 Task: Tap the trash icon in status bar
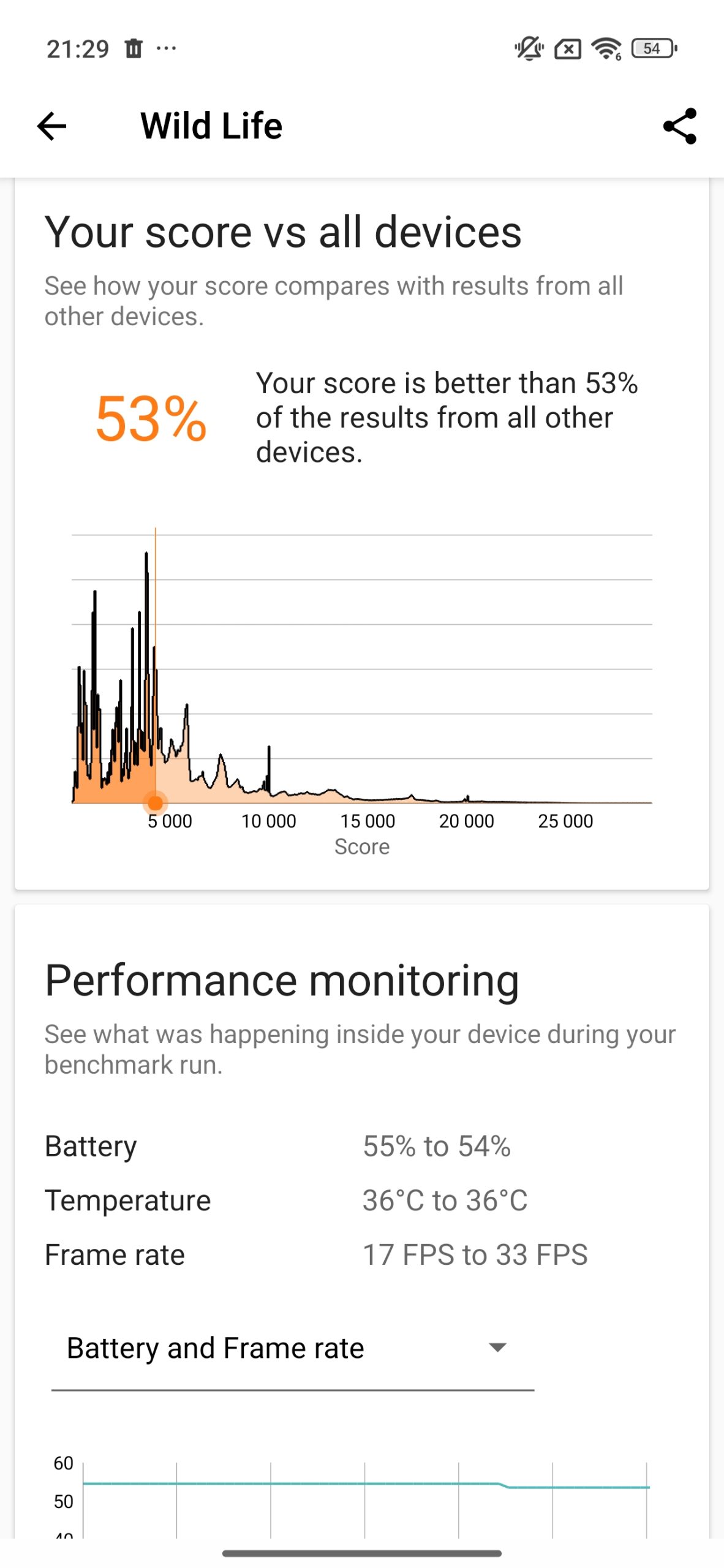pyautogui.click(x=134, y=48)
